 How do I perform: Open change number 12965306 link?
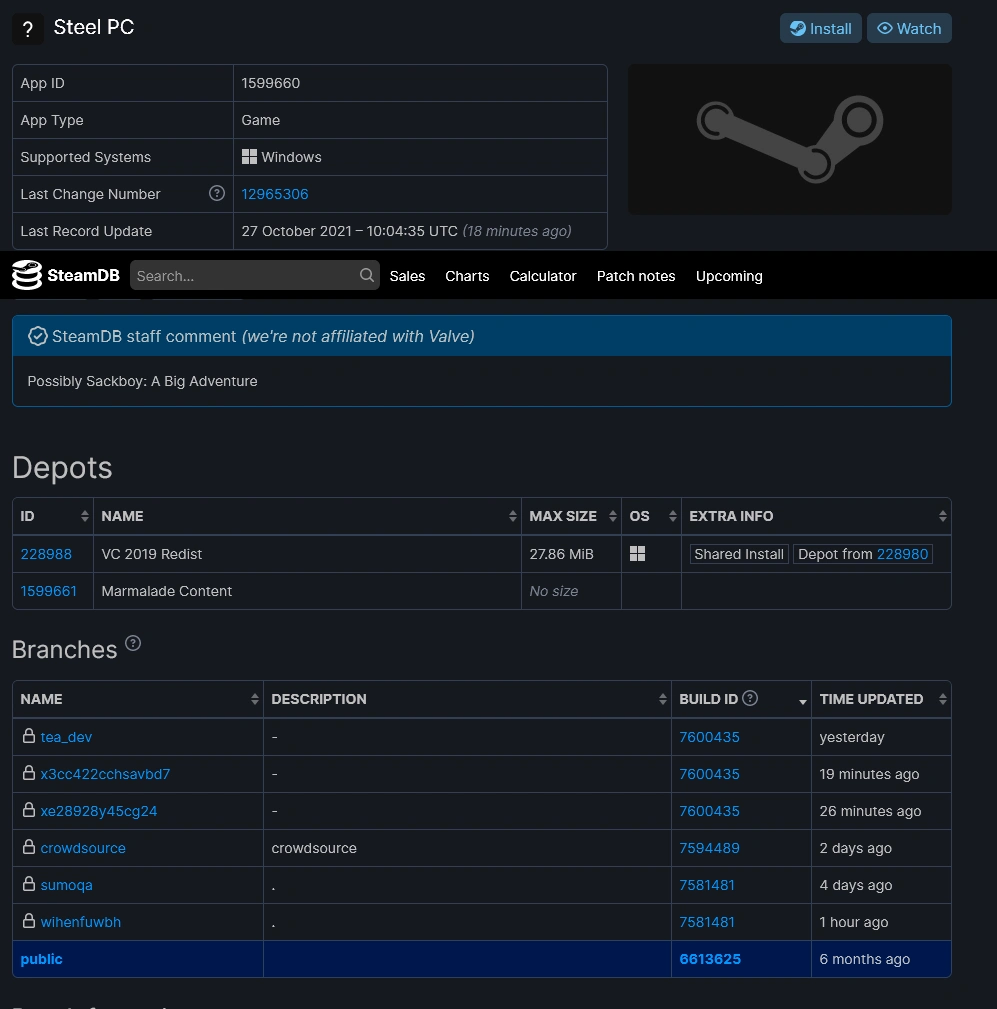(x=275, y=194)
